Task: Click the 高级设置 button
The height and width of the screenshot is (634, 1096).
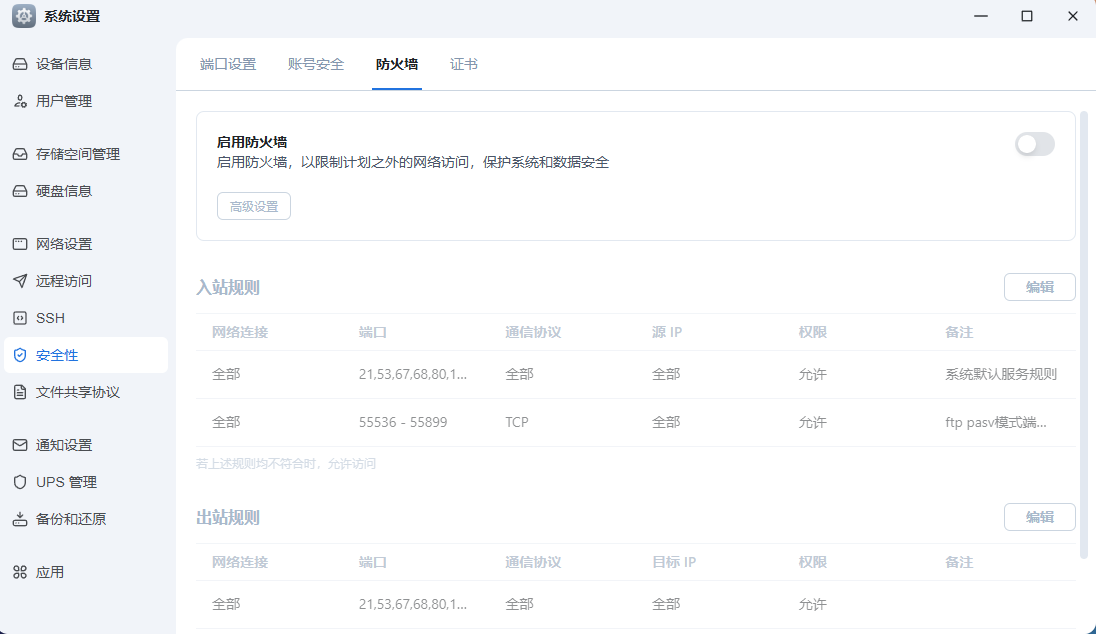Action: pyautogui.click(x=254, y=206)
